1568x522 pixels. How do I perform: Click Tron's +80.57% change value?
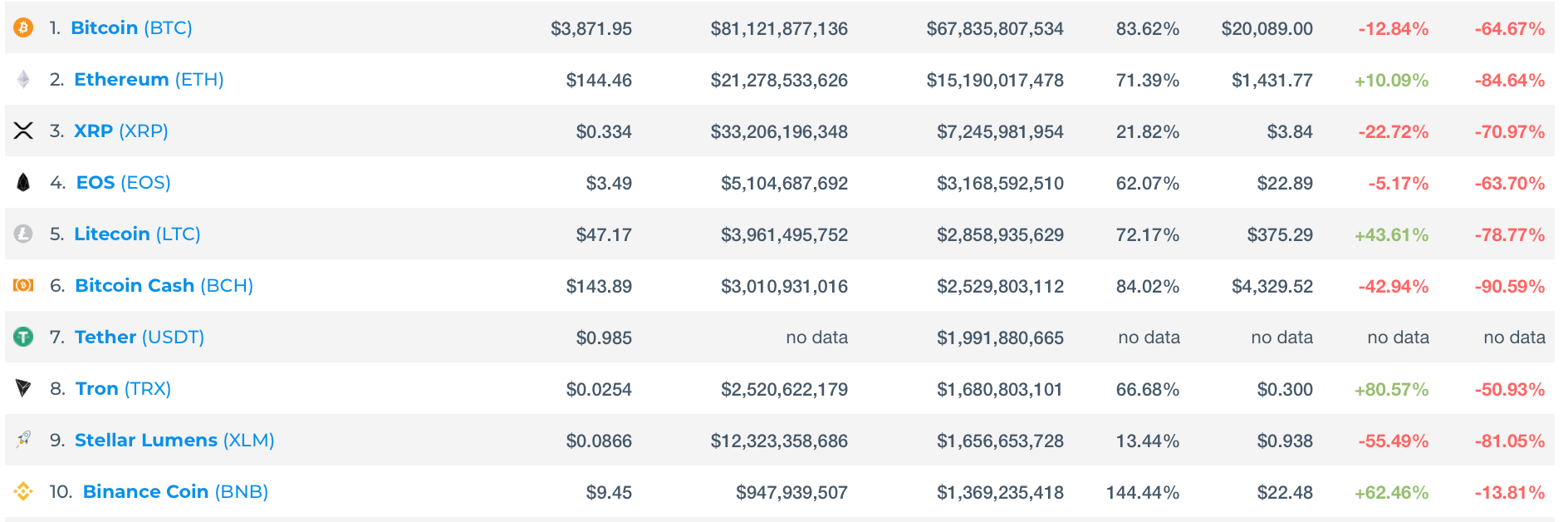1391,390
